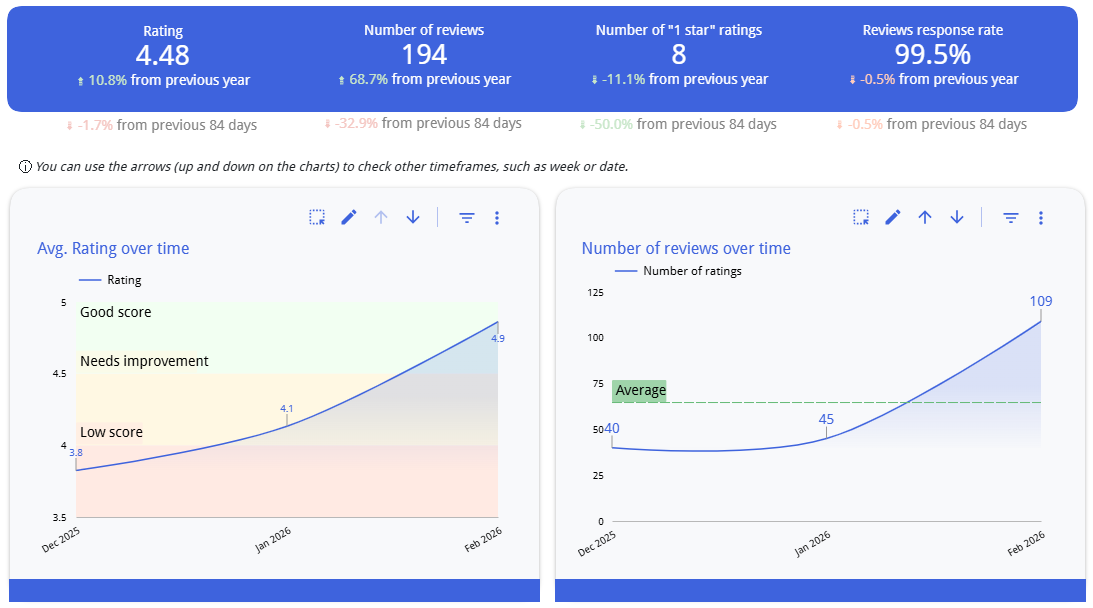Drill down on Number of reviews chart
1093x608 pixels.
coord(957,217)
